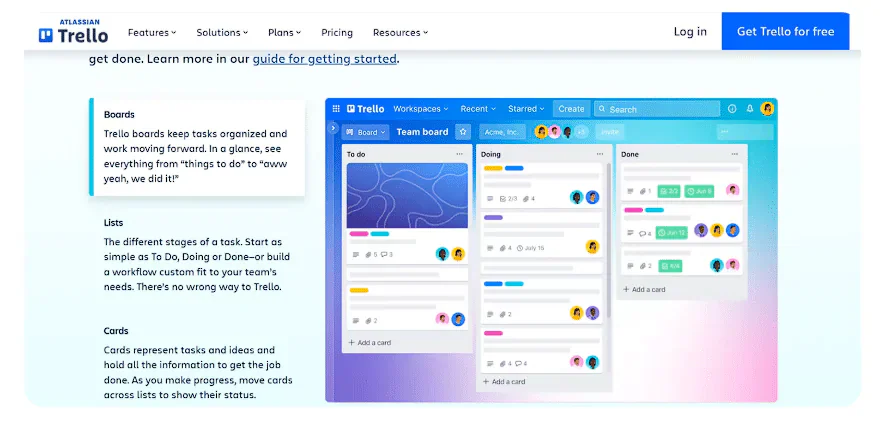
Task: Click the Trello logo inside the board header
Action: coord(365,109)
